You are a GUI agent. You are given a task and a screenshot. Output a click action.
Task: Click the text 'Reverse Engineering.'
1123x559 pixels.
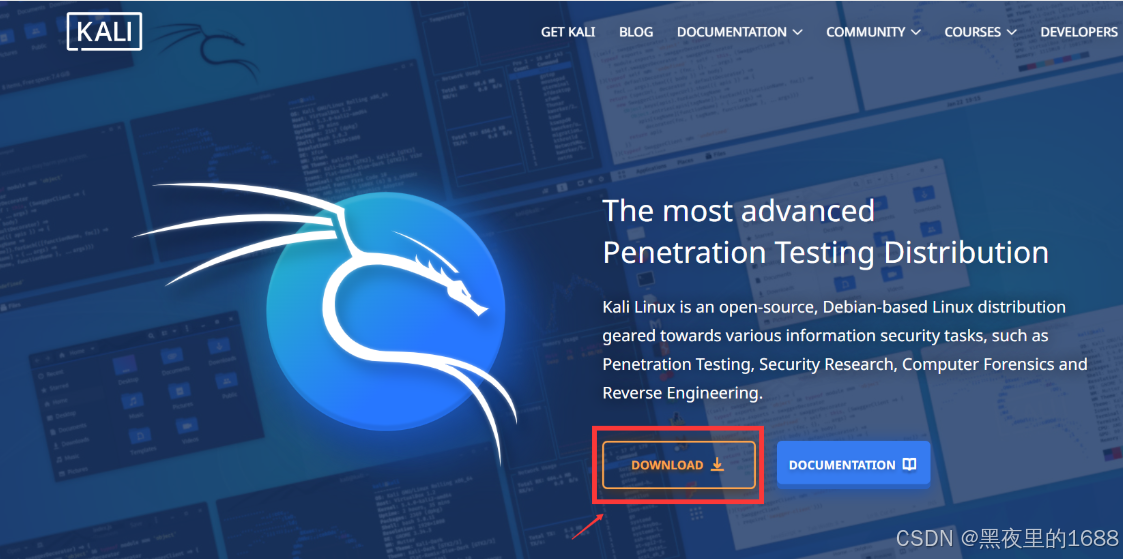[683, 393]
